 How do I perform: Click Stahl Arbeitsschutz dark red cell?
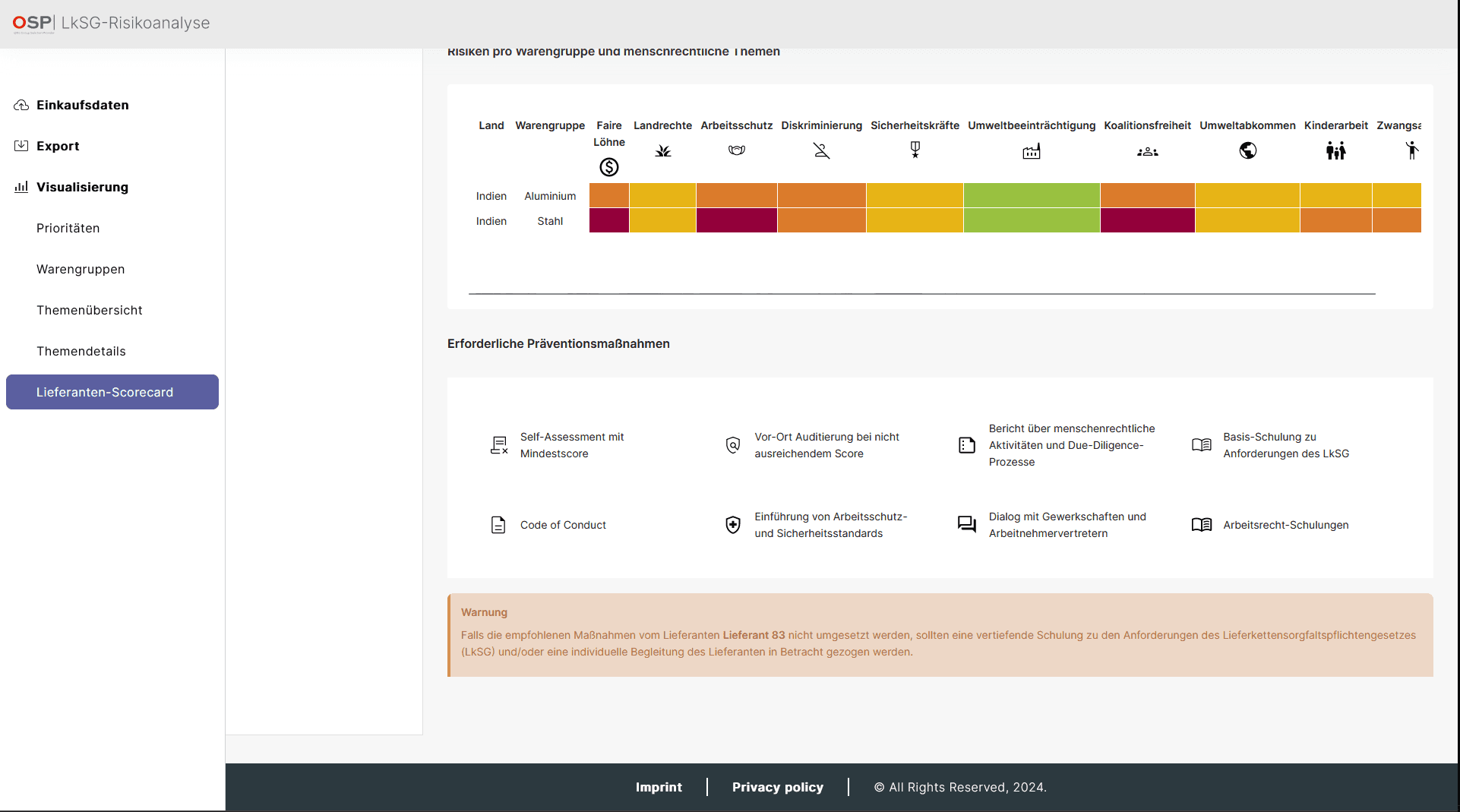737,220
